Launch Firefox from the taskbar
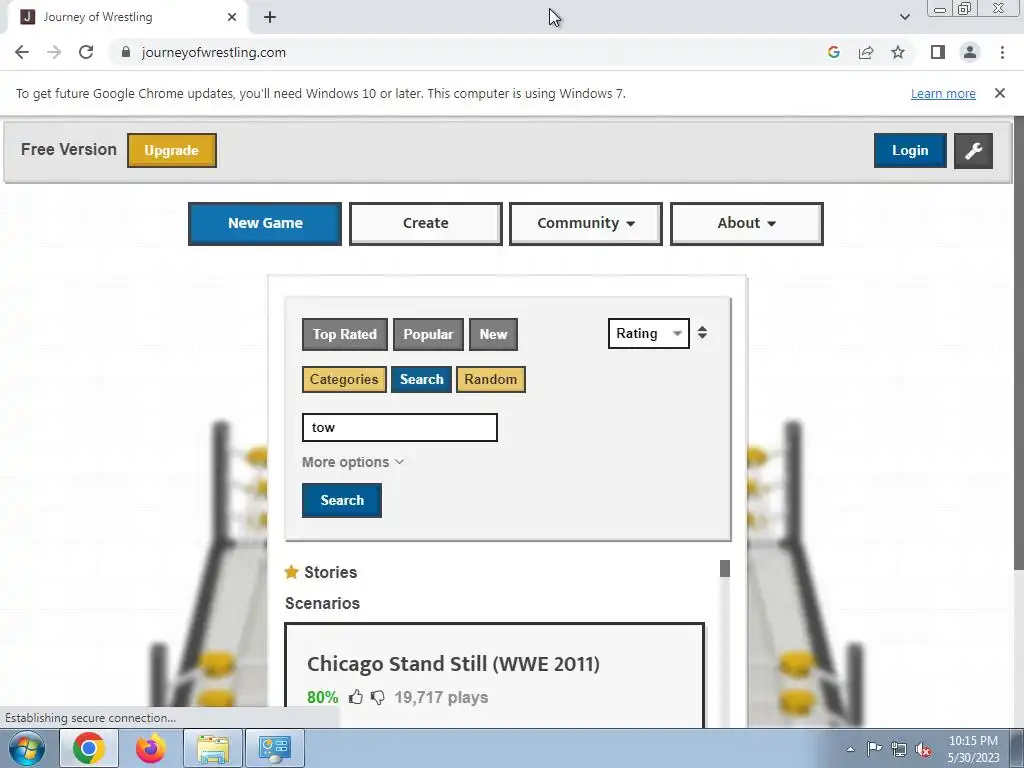1024x768 pixels. (150, 748)
